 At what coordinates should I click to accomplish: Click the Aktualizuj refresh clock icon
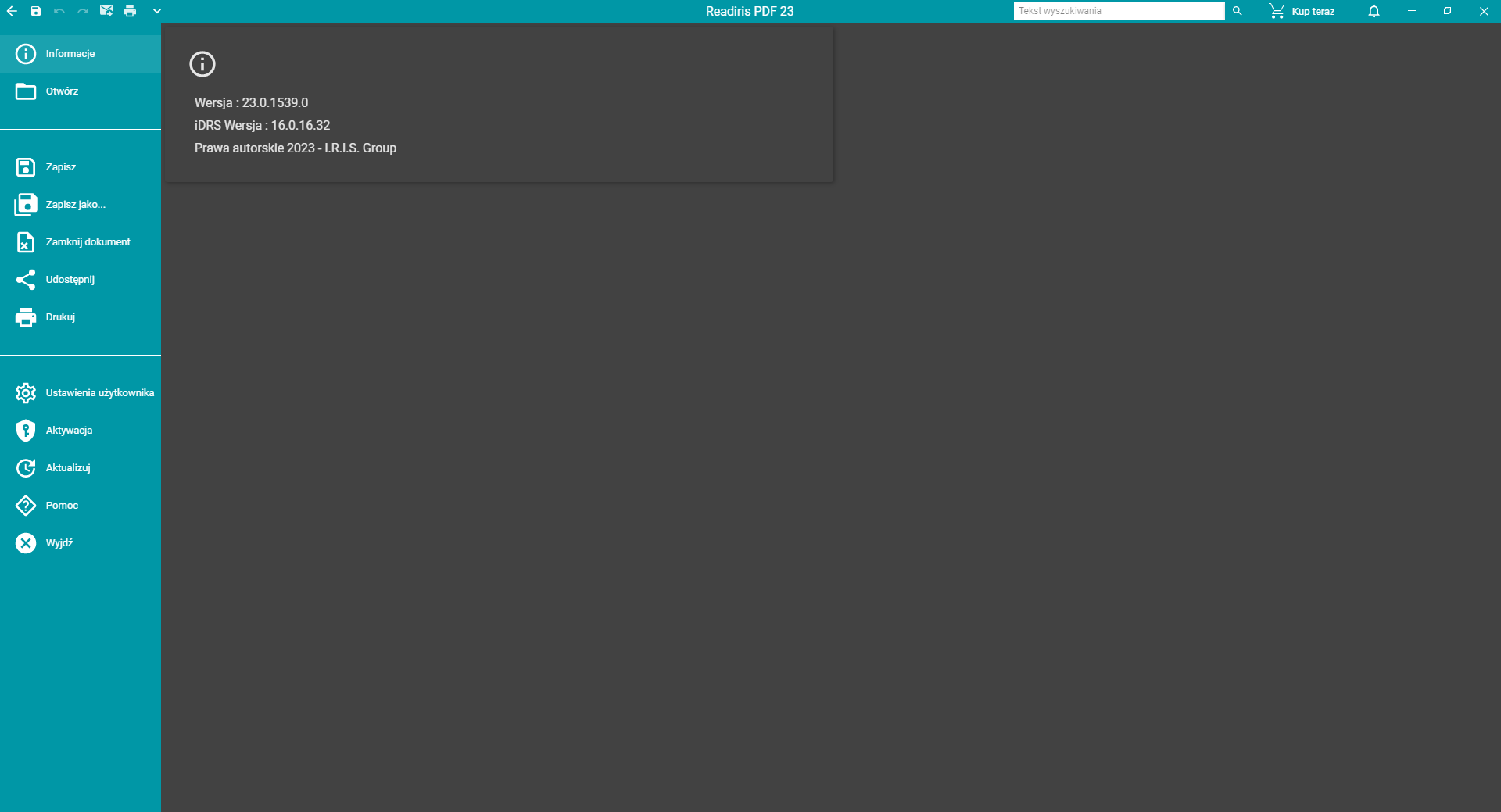pos(26,468)
